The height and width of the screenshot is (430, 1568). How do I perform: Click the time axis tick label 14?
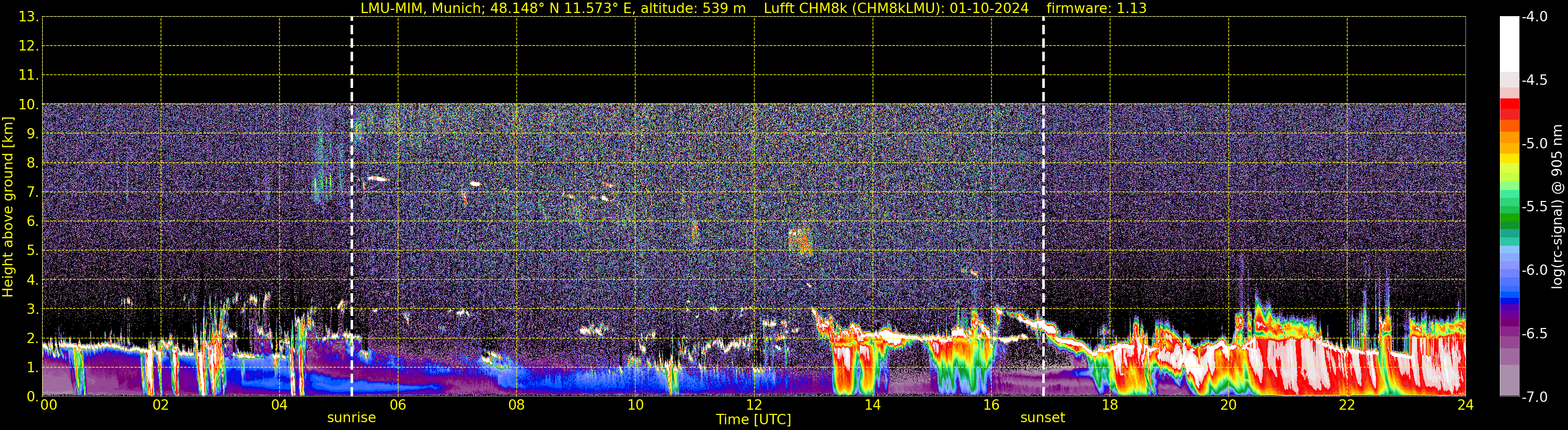tap(872, 405)
